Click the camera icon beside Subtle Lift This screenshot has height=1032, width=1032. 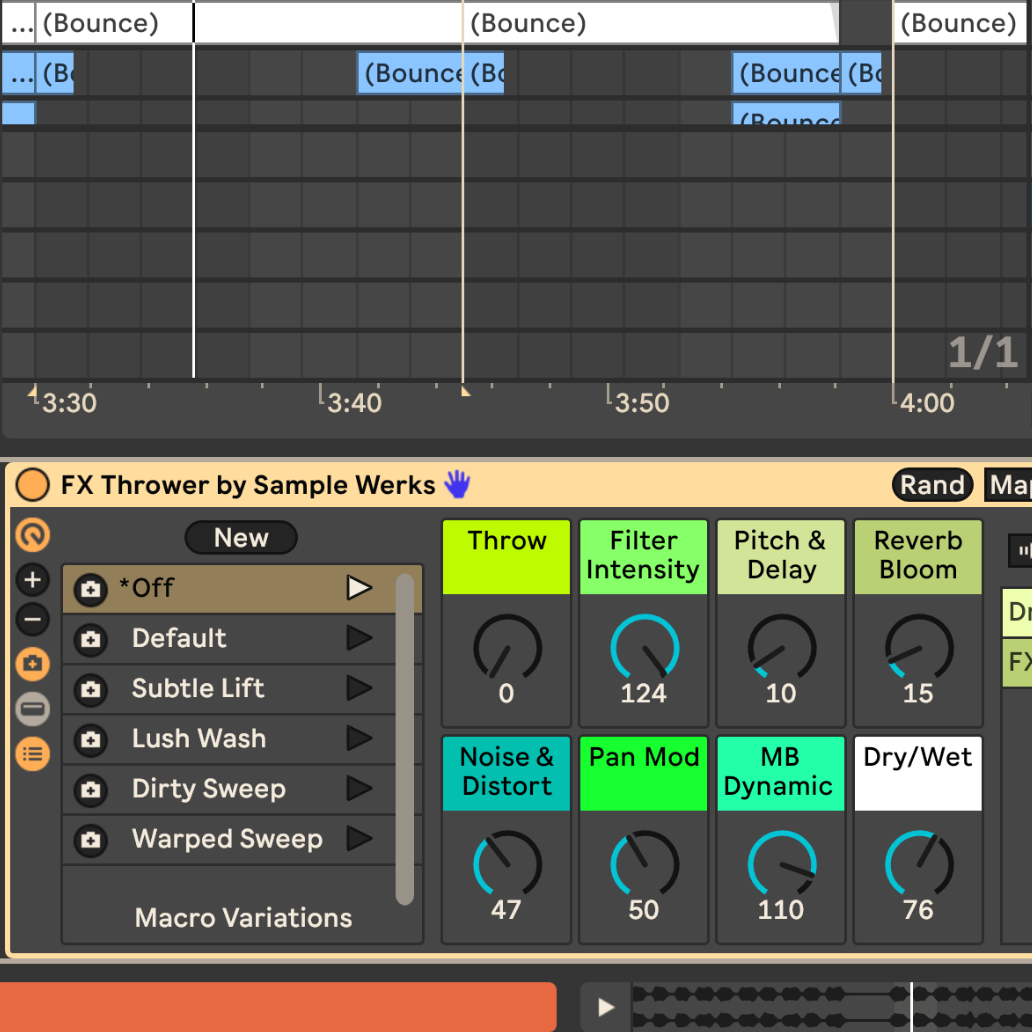click(x=91, y=689)
